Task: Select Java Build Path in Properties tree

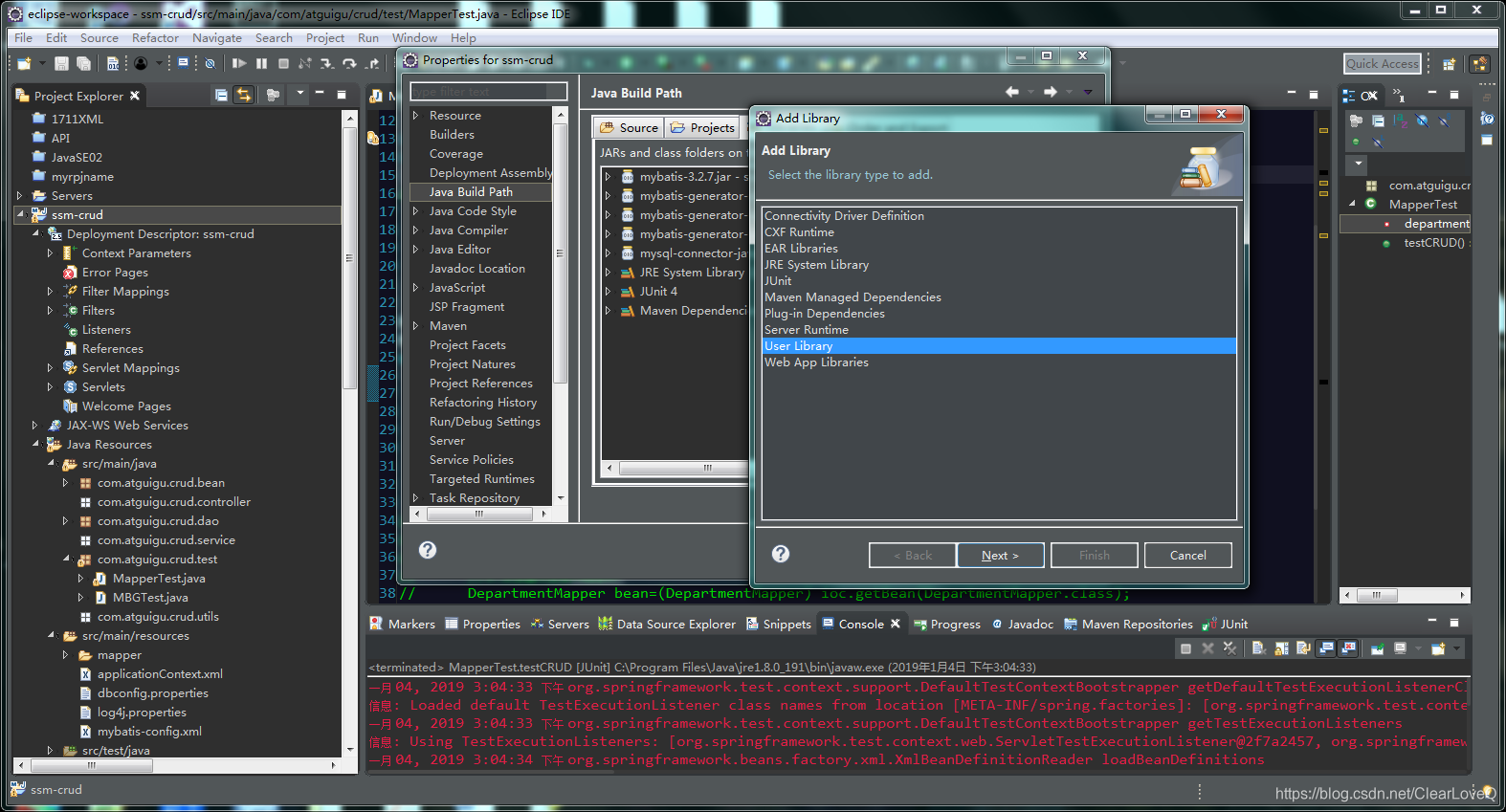Action: point(480,191)
